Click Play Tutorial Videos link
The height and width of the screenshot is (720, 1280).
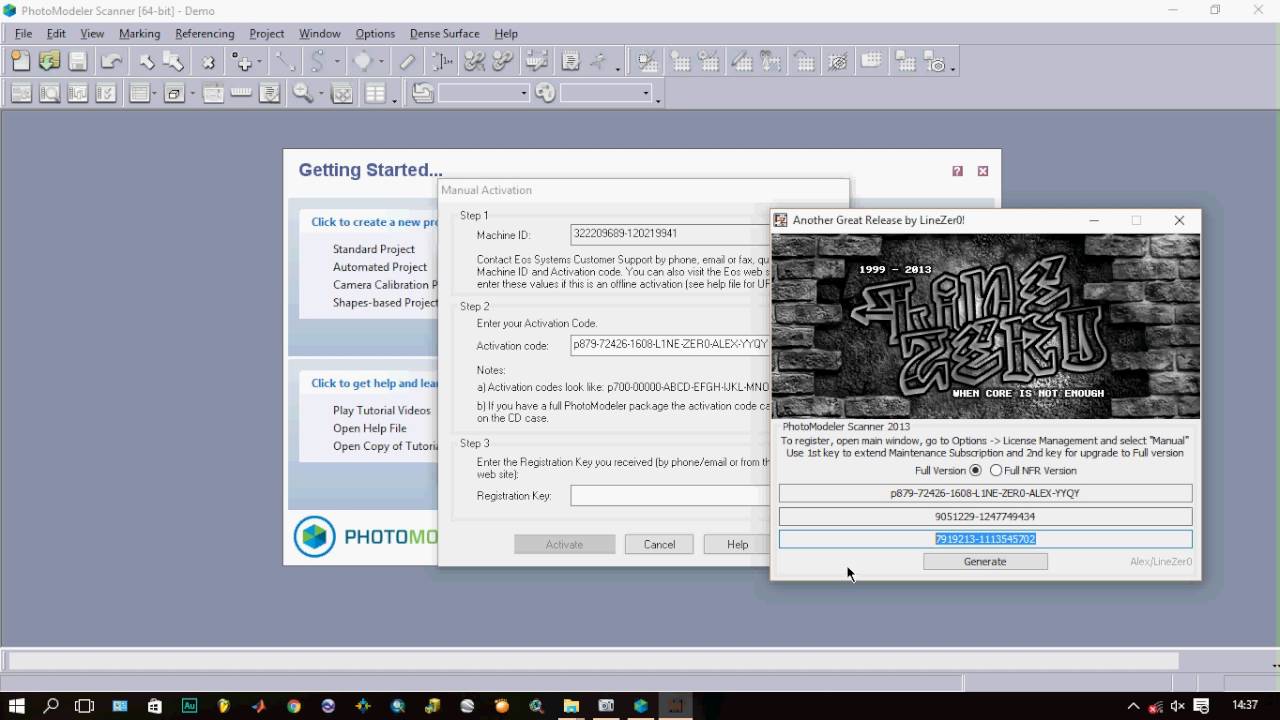382,410
